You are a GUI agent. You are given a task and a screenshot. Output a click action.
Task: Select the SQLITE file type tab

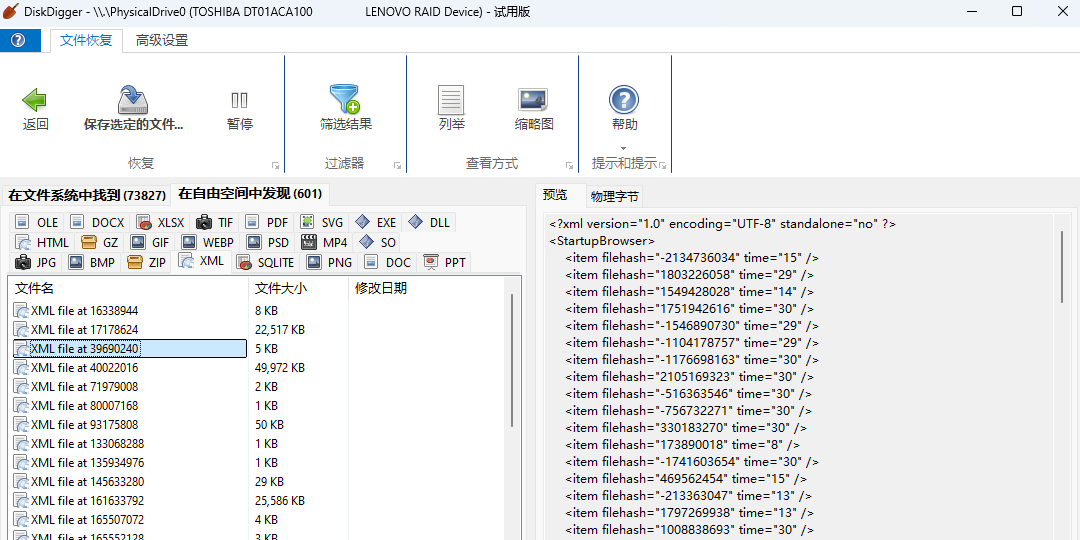click(266, 262)
